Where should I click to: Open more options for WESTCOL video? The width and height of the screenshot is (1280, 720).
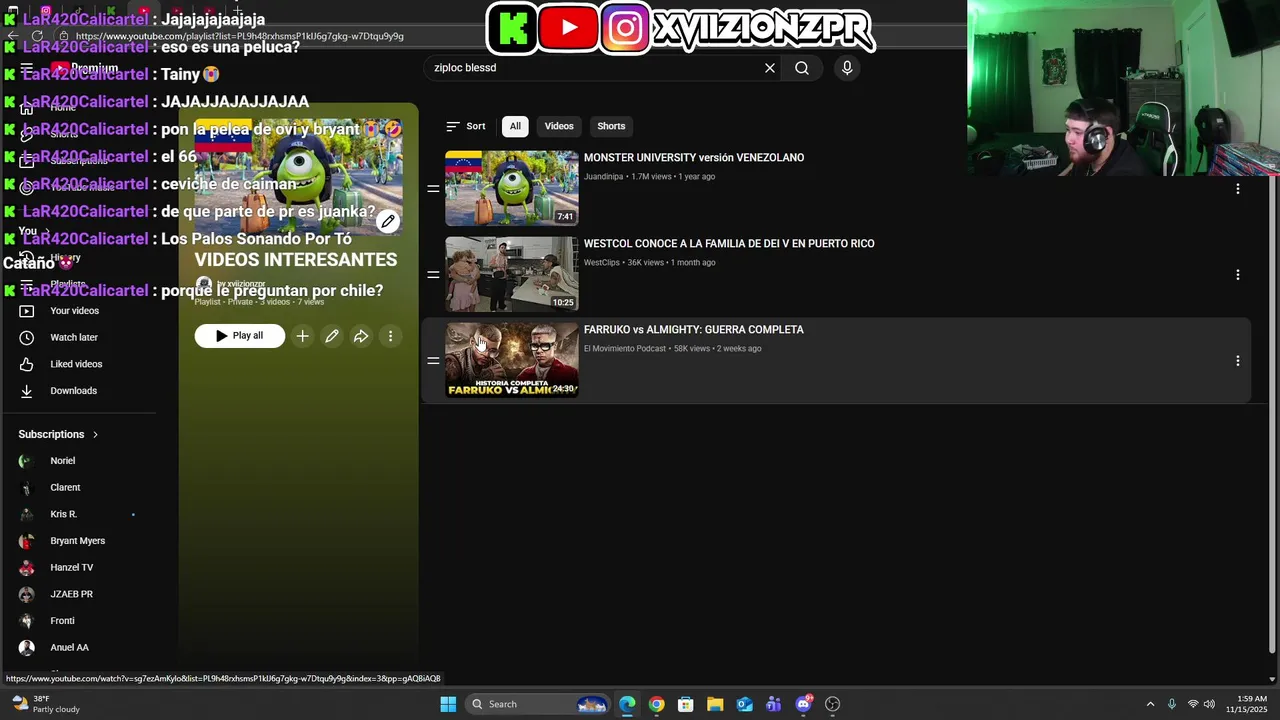(1238, 275)
